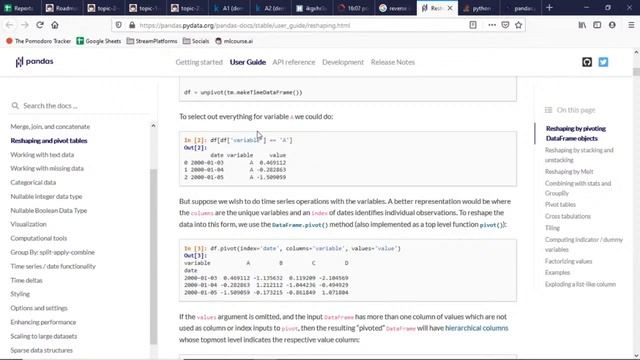This screenshot has width=640, height=360.
Task: Follow the hierarchical columns link
Action: 477,328
